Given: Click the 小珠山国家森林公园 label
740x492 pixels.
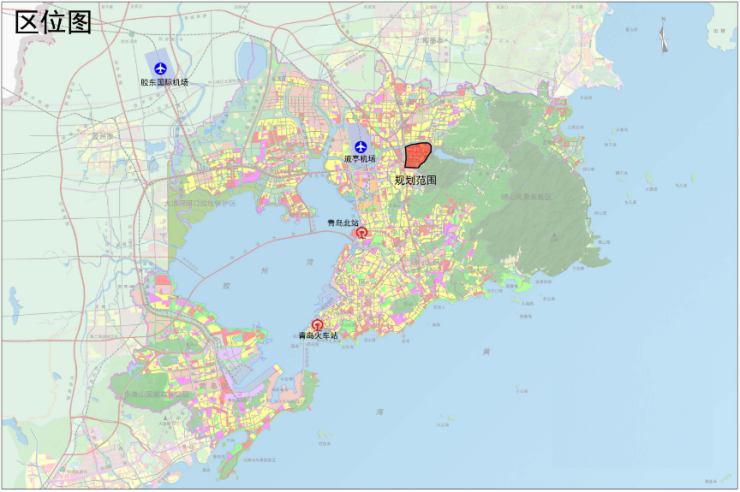Looking at the screenshot, I should 157,394.
